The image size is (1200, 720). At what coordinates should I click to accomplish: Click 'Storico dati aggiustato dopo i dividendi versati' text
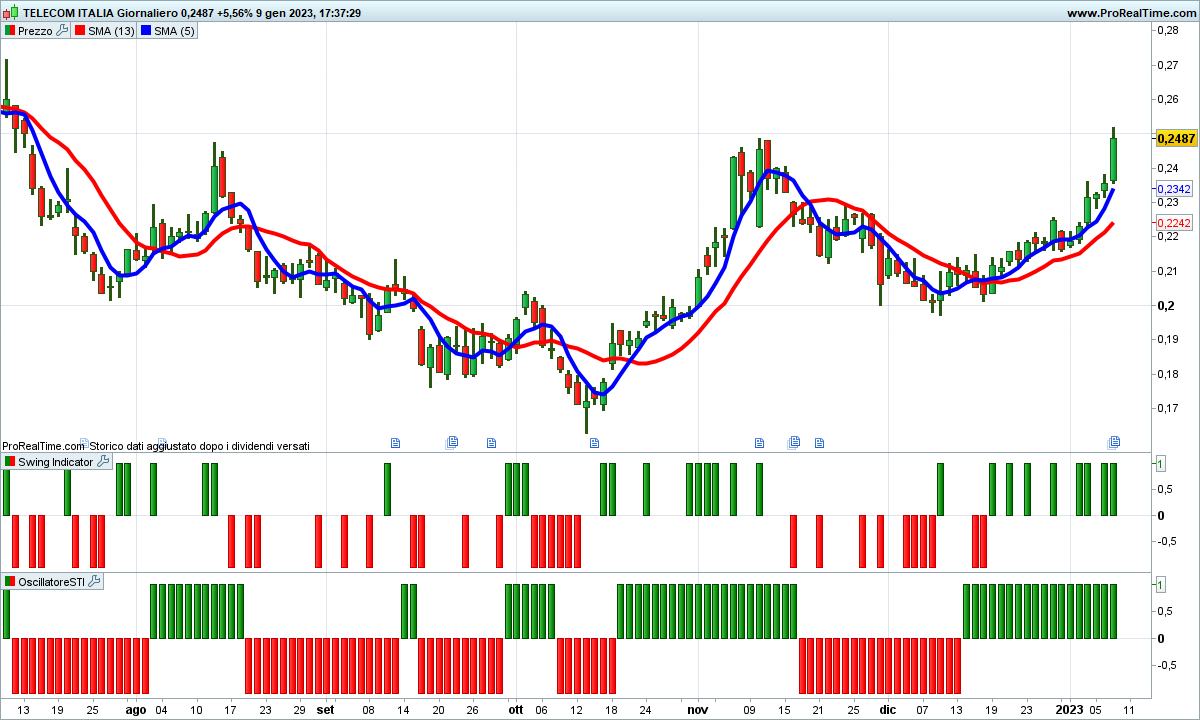click(x=200, y=445)
